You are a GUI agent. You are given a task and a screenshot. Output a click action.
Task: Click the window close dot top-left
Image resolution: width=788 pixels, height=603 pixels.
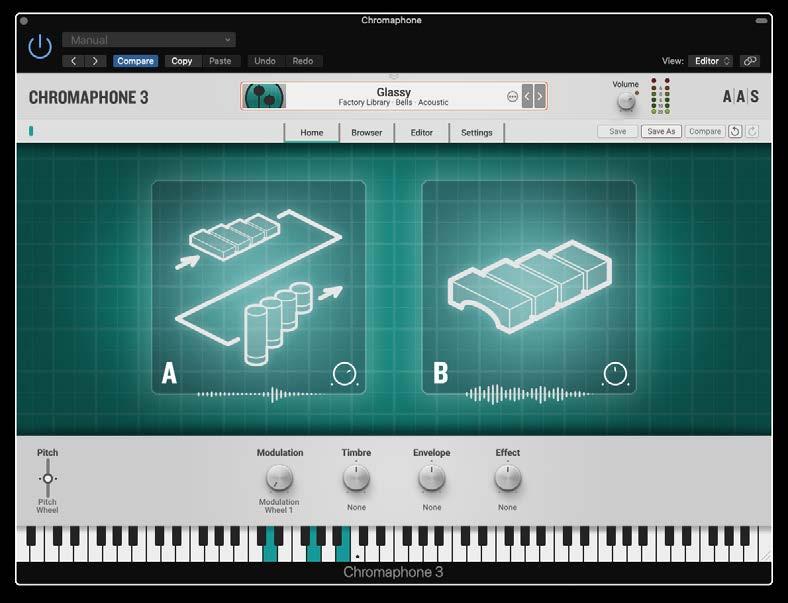pyautogui.click(x=24, y=21)
